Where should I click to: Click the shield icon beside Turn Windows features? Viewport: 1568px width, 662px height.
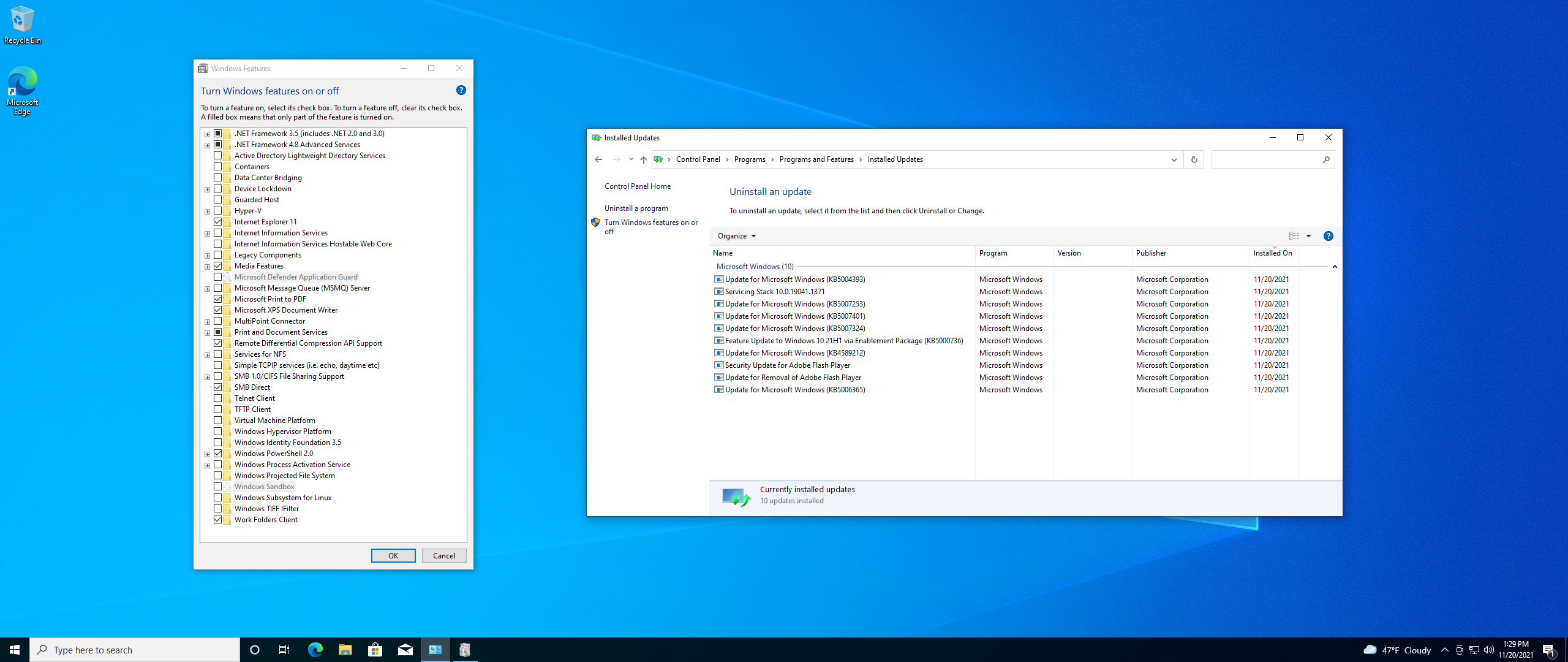coord(595,223)
